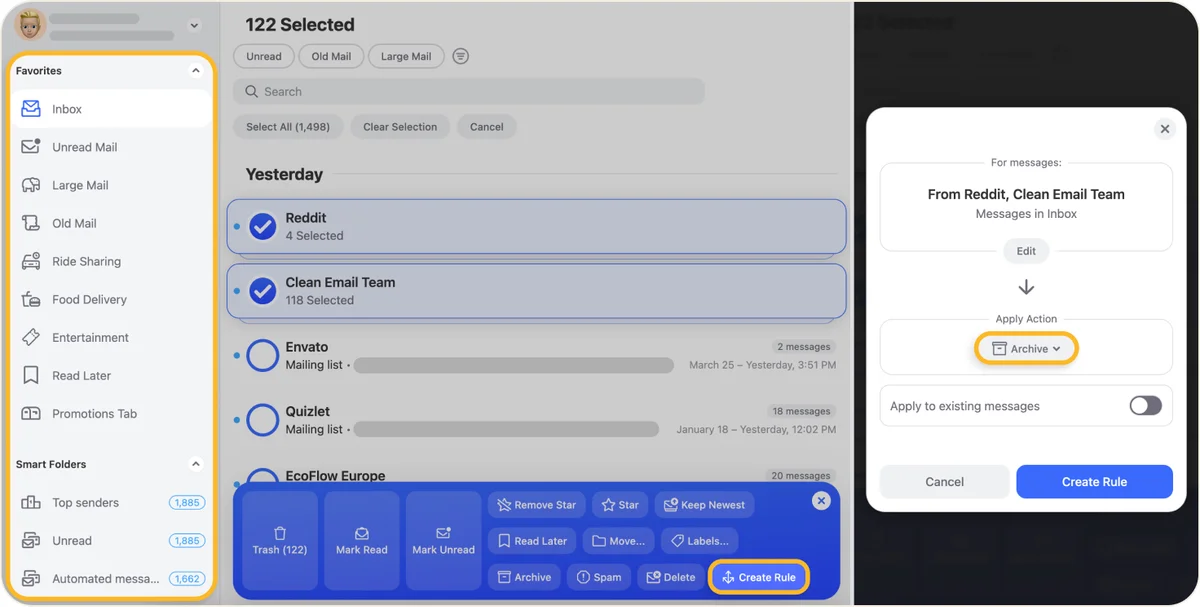Deselect the Reddit message group

tap(262, 226)
